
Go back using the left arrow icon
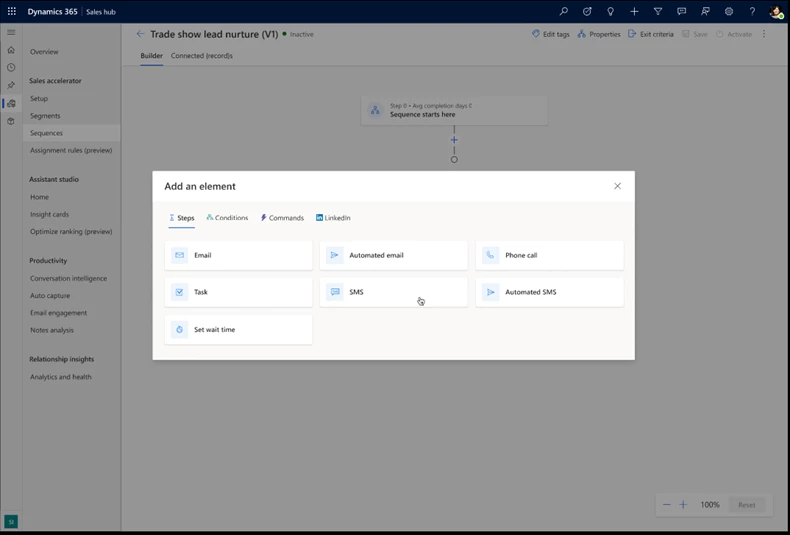140,34
